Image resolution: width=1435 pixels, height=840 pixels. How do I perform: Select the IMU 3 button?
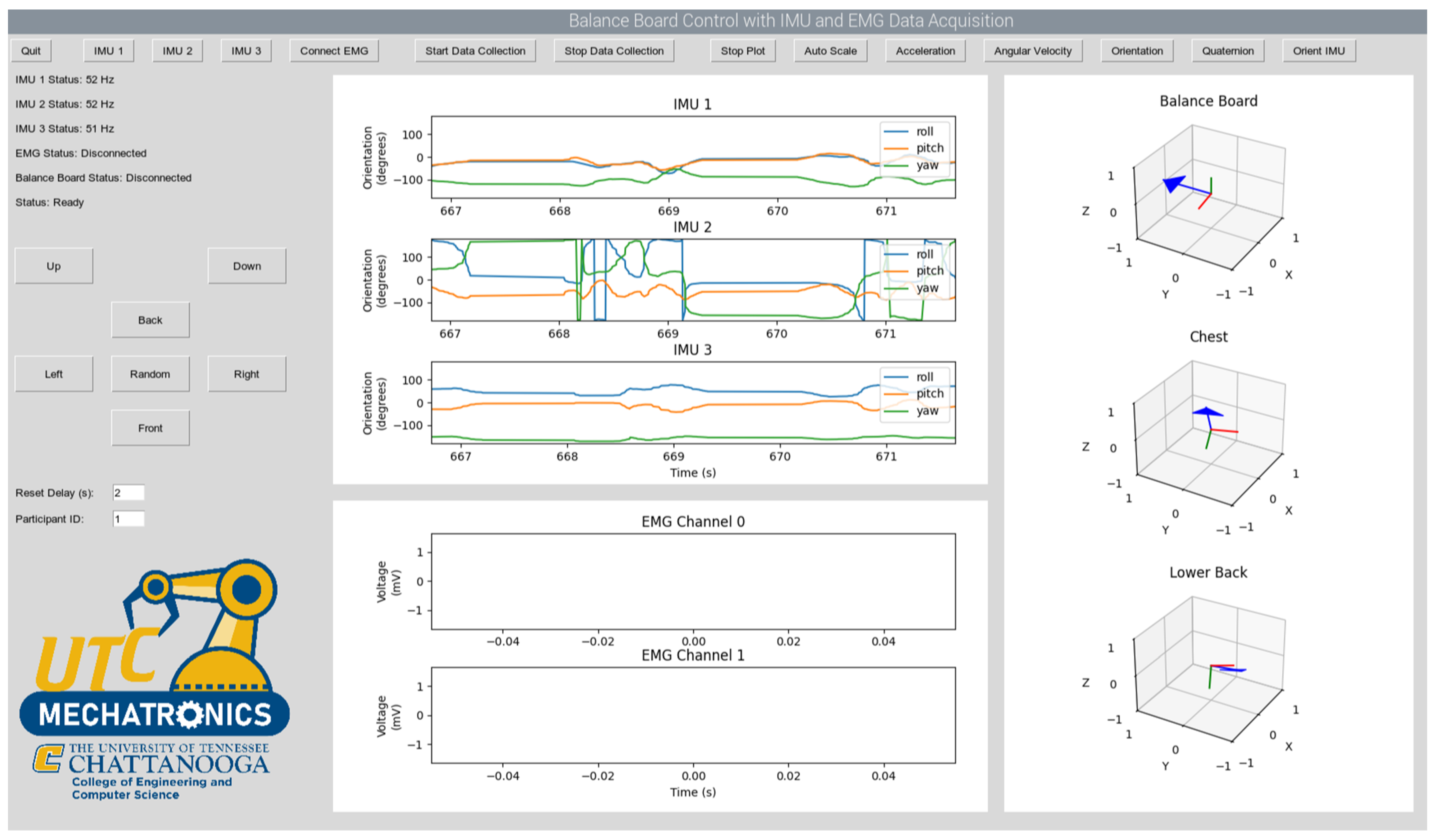coord(246,51)
